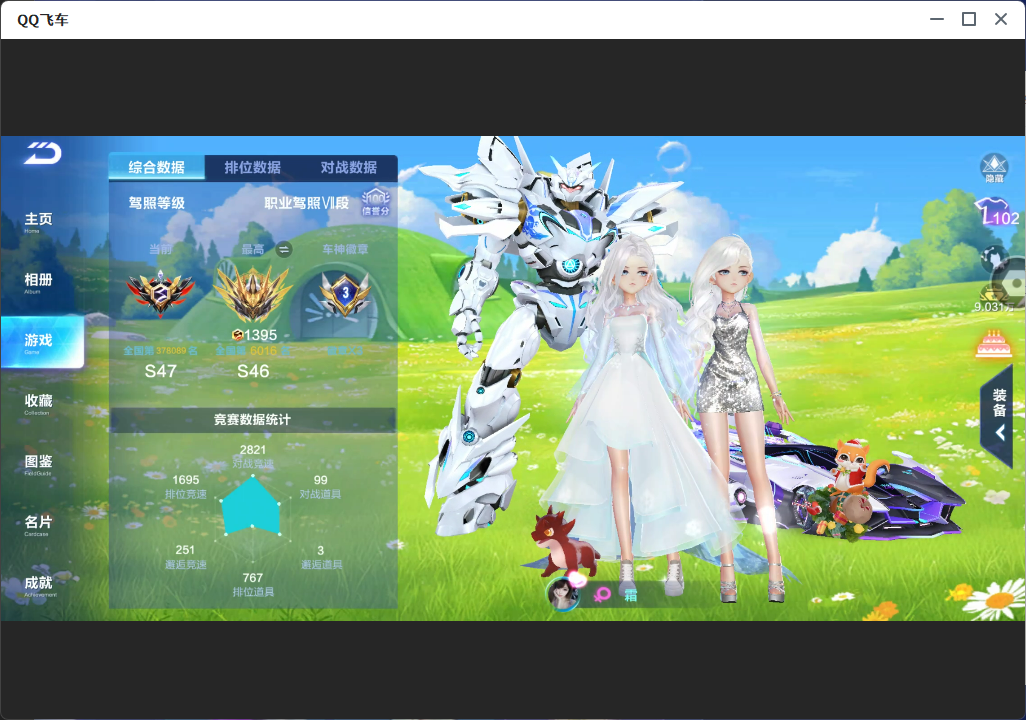The image size is (1026, 720).
Task: Open the 名片 Cardcase sidebar page
Action: pos(38,525)
